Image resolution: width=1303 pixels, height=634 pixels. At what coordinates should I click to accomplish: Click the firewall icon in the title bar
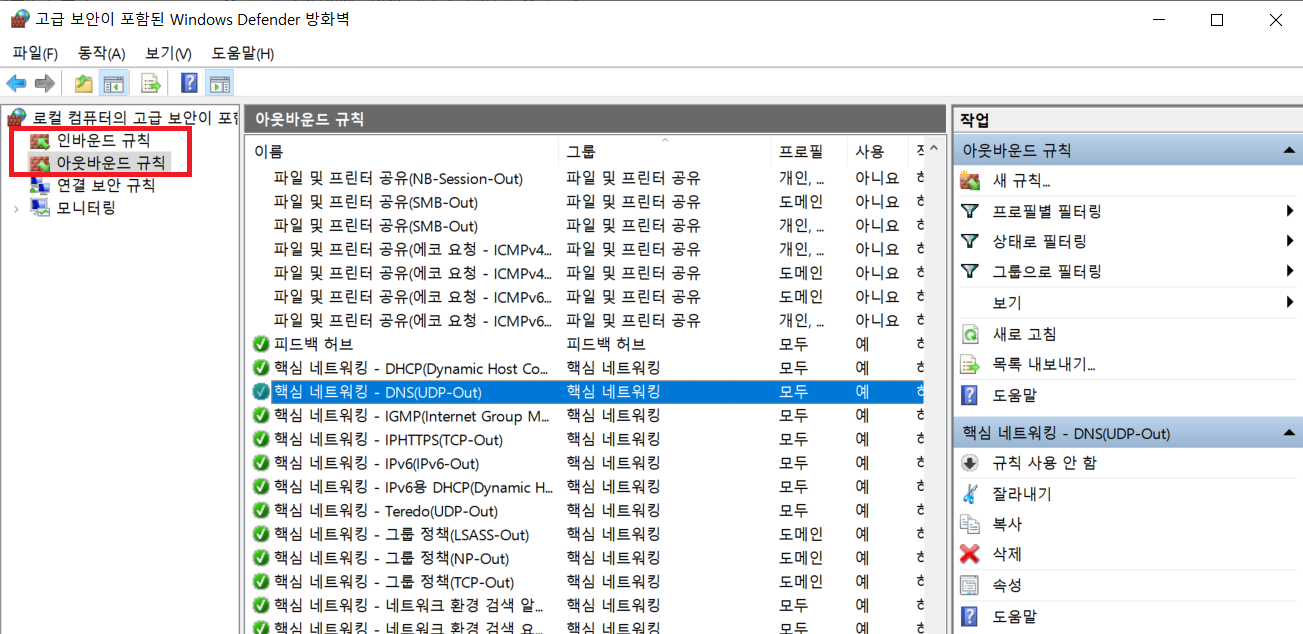click(19, 19)
